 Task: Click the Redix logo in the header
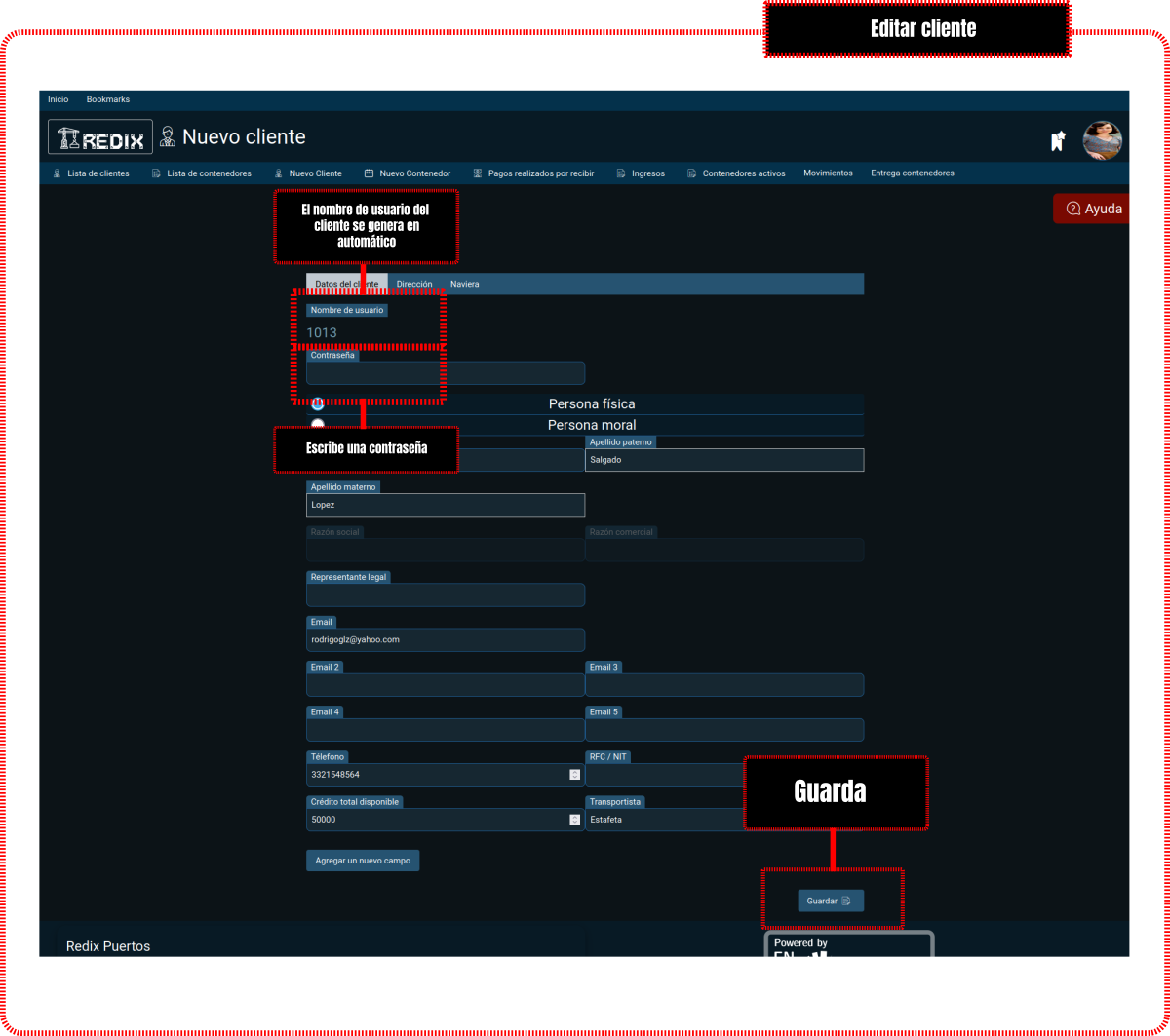[x=100, y=137]
